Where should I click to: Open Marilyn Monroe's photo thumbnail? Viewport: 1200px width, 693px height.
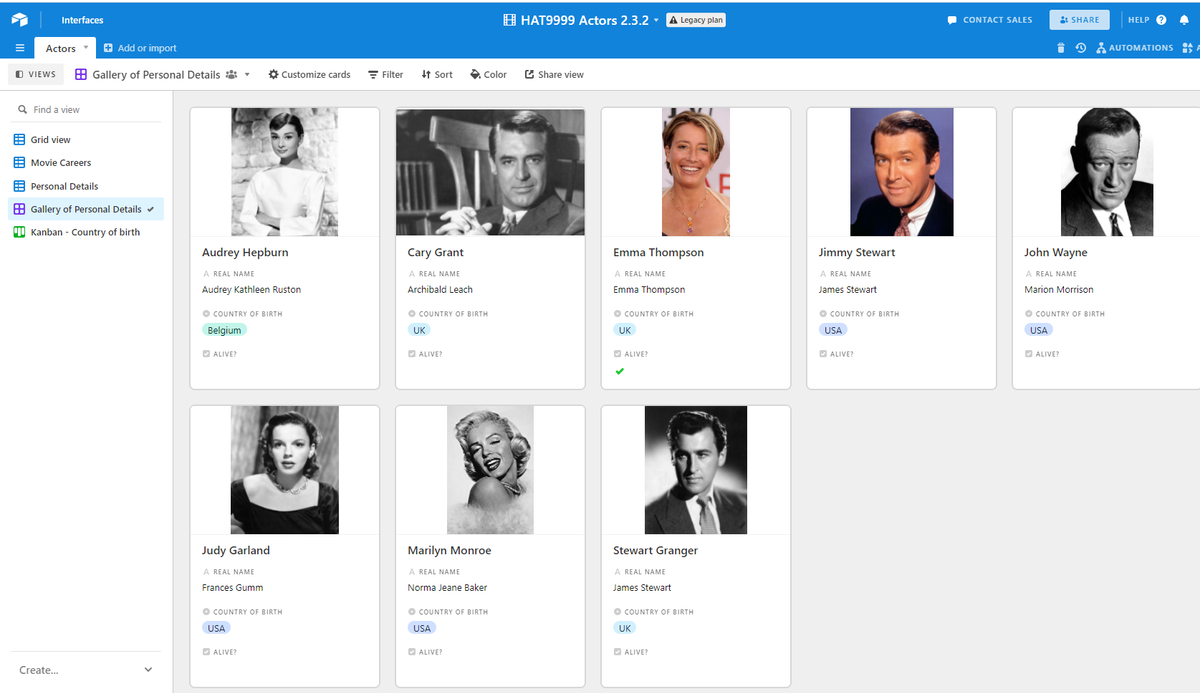click(490, 470)
